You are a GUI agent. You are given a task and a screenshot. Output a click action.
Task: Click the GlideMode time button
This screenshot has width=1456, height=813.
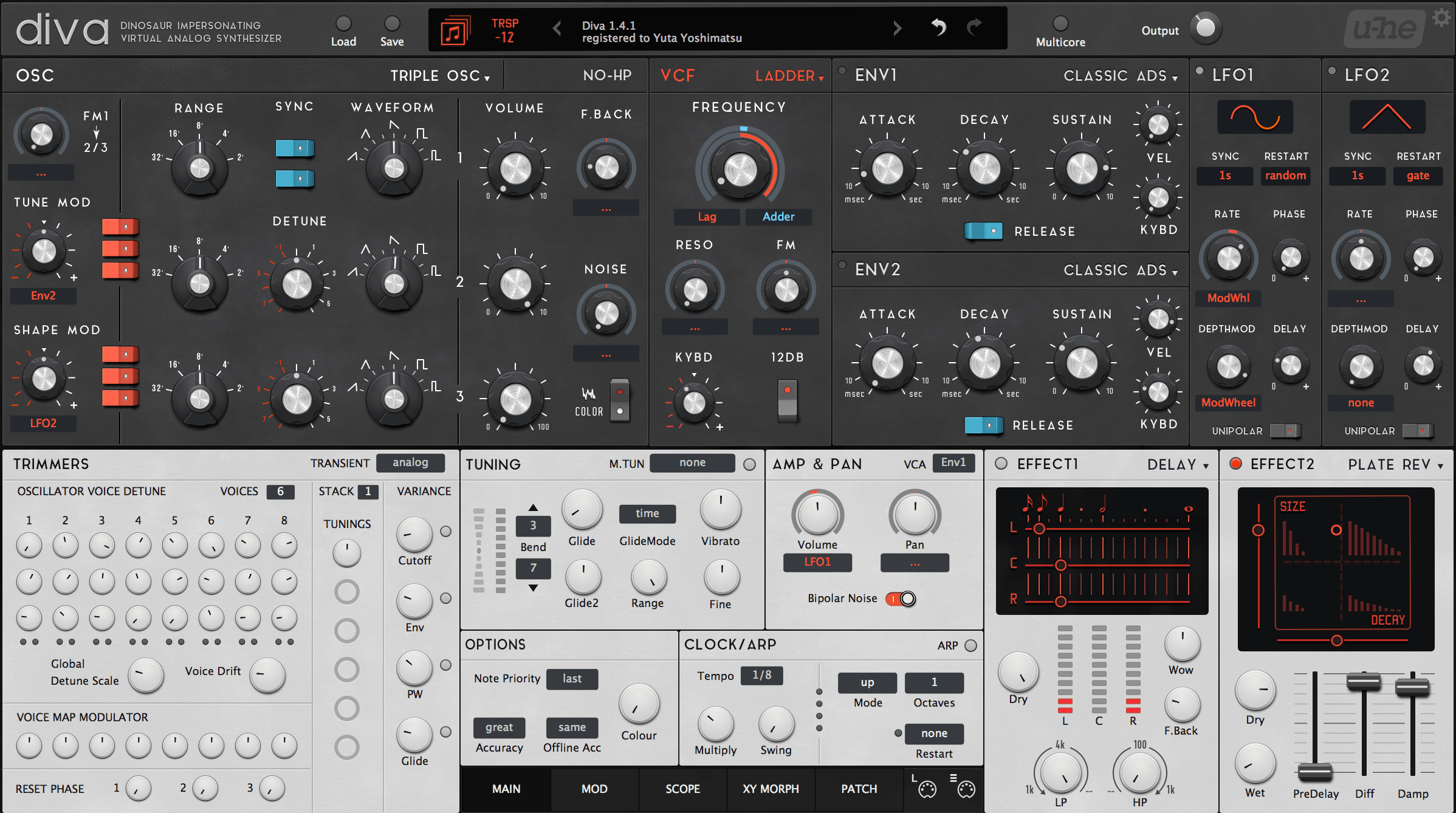click(647, 514)
